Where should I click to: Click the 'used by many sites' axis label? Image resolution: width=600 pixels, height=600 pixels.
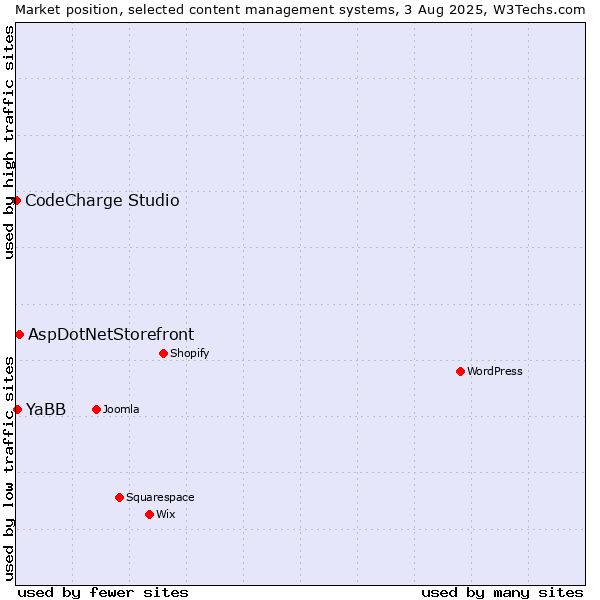tap(502, 593)
